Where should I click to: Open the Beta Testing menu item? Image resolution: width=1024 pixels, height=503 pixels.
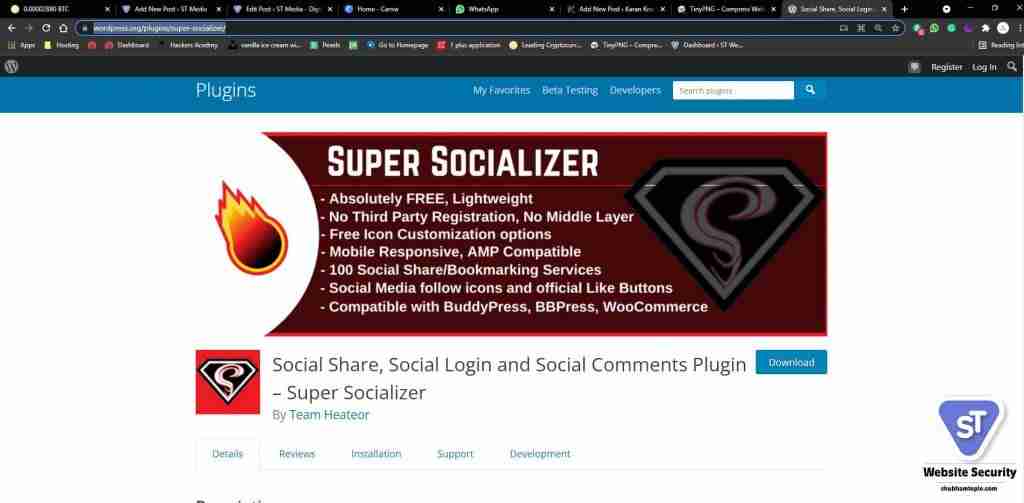[x=570, y=90]
